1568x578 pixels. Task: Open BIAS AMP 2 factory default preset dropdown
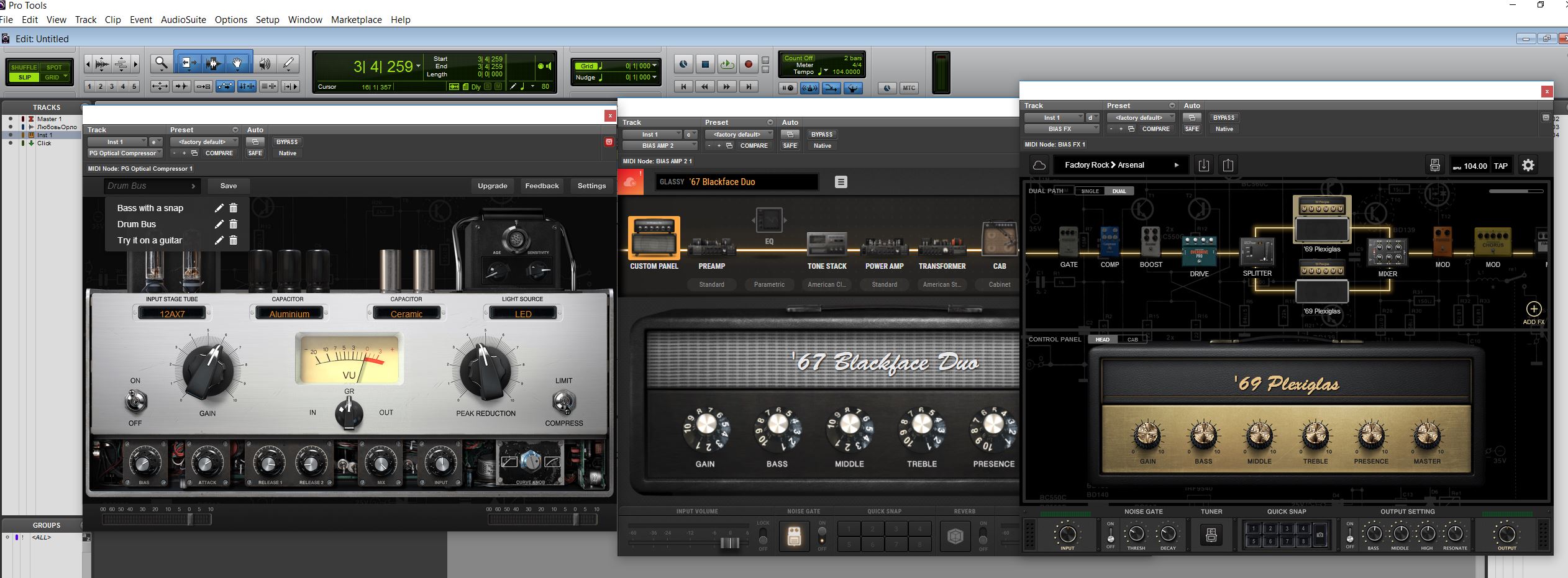[739, 135]
